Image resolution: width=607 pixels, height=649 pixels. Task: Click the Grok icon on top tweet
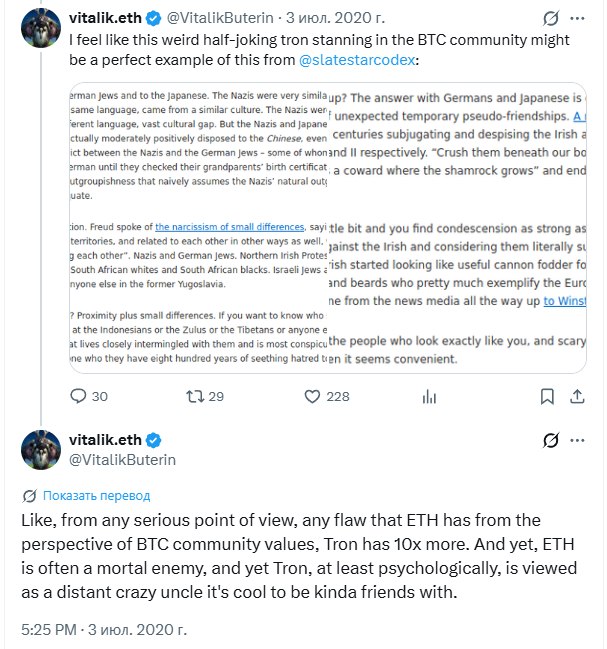coord(551,18)
